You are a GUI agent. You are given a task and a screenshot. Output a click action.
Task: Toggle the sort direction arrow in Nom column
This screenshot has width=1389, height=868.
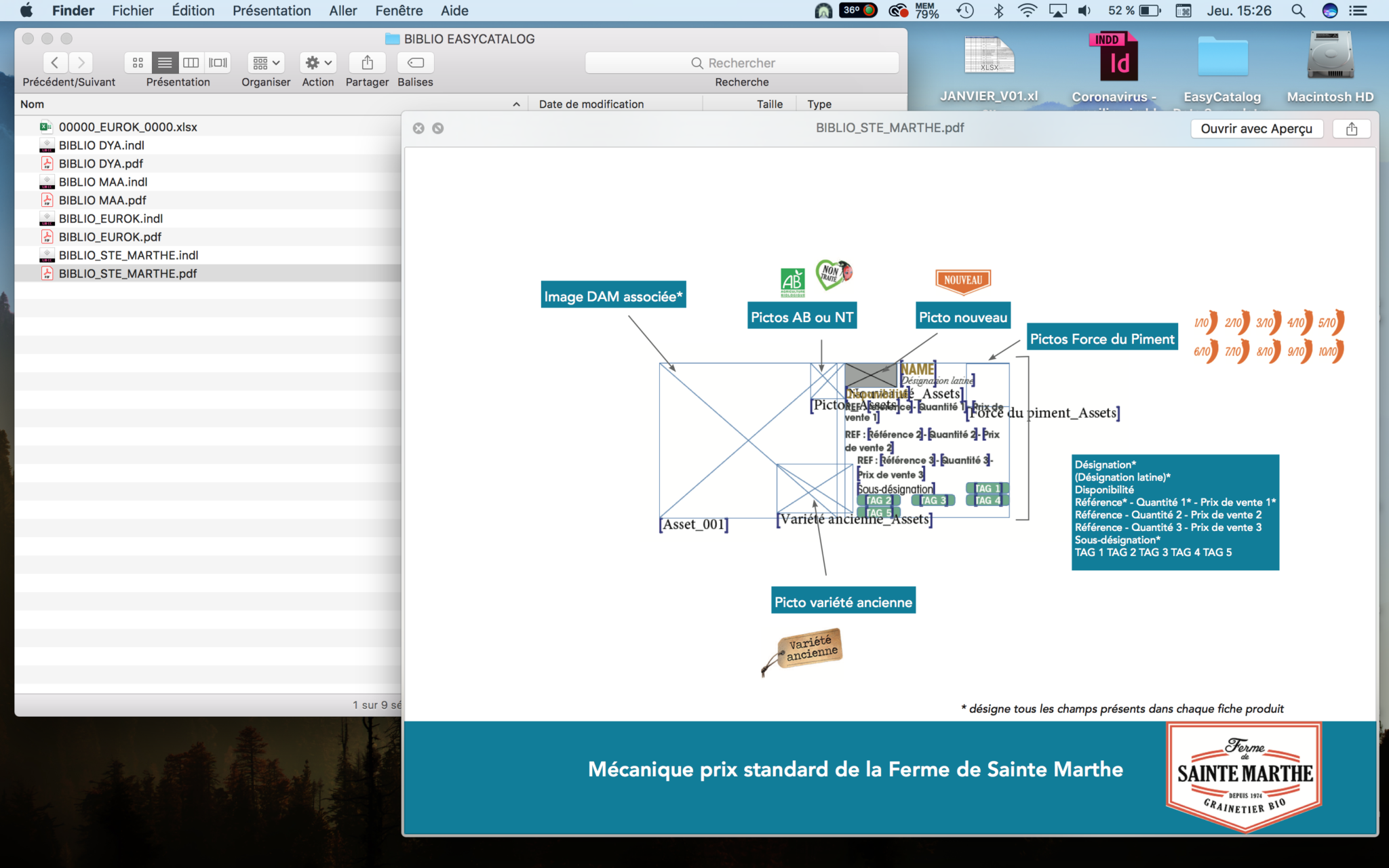pos(516,104)
